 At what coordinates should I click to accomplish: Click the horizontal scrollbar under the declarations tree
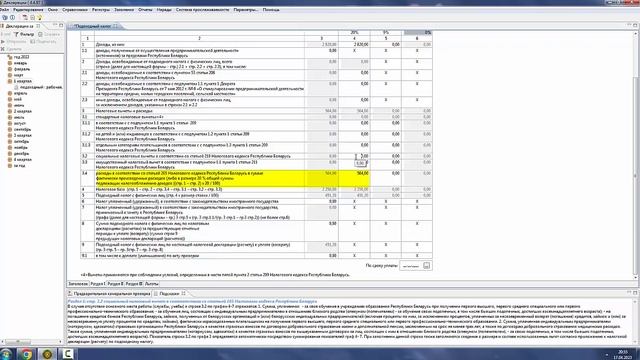click(31, 342)
